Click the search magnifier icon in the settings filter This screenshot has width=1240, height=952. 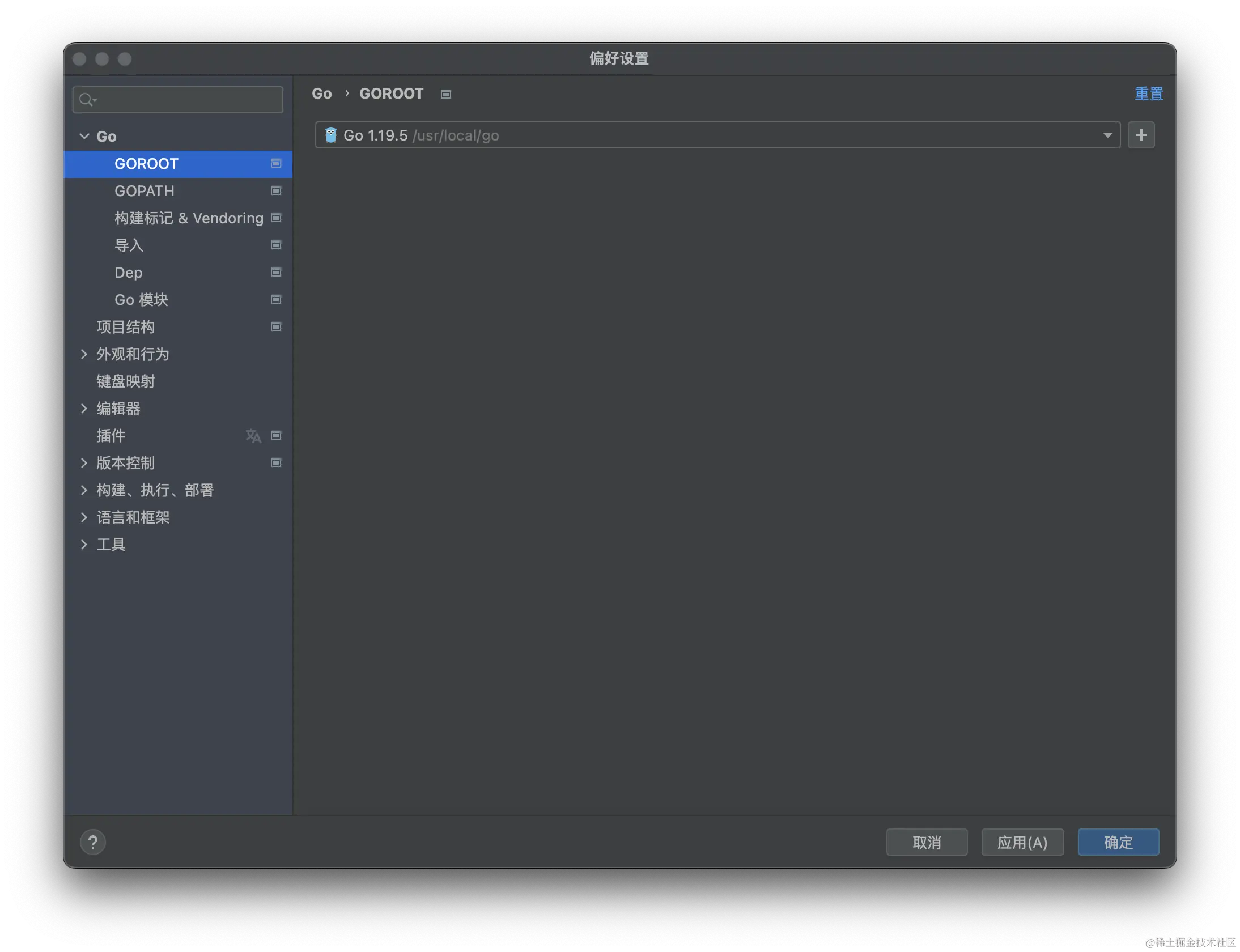(x=87, y=100)
